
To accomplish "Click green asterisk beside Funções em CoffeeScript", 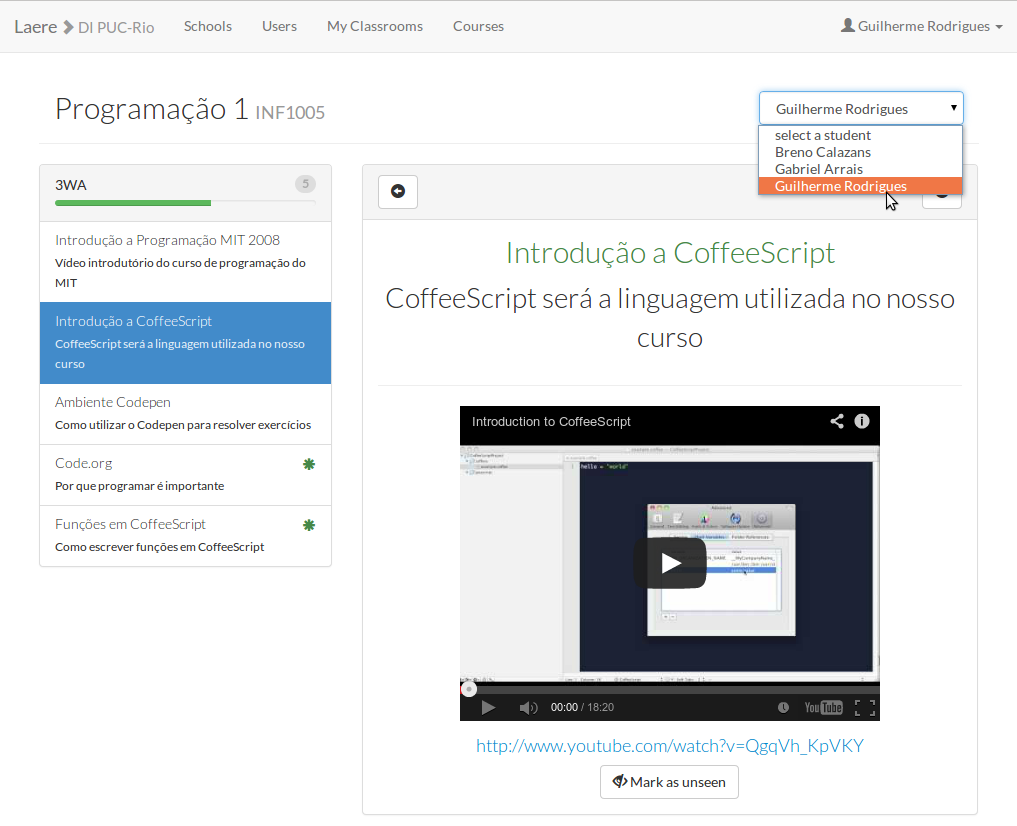I will [x=309, y=525].
